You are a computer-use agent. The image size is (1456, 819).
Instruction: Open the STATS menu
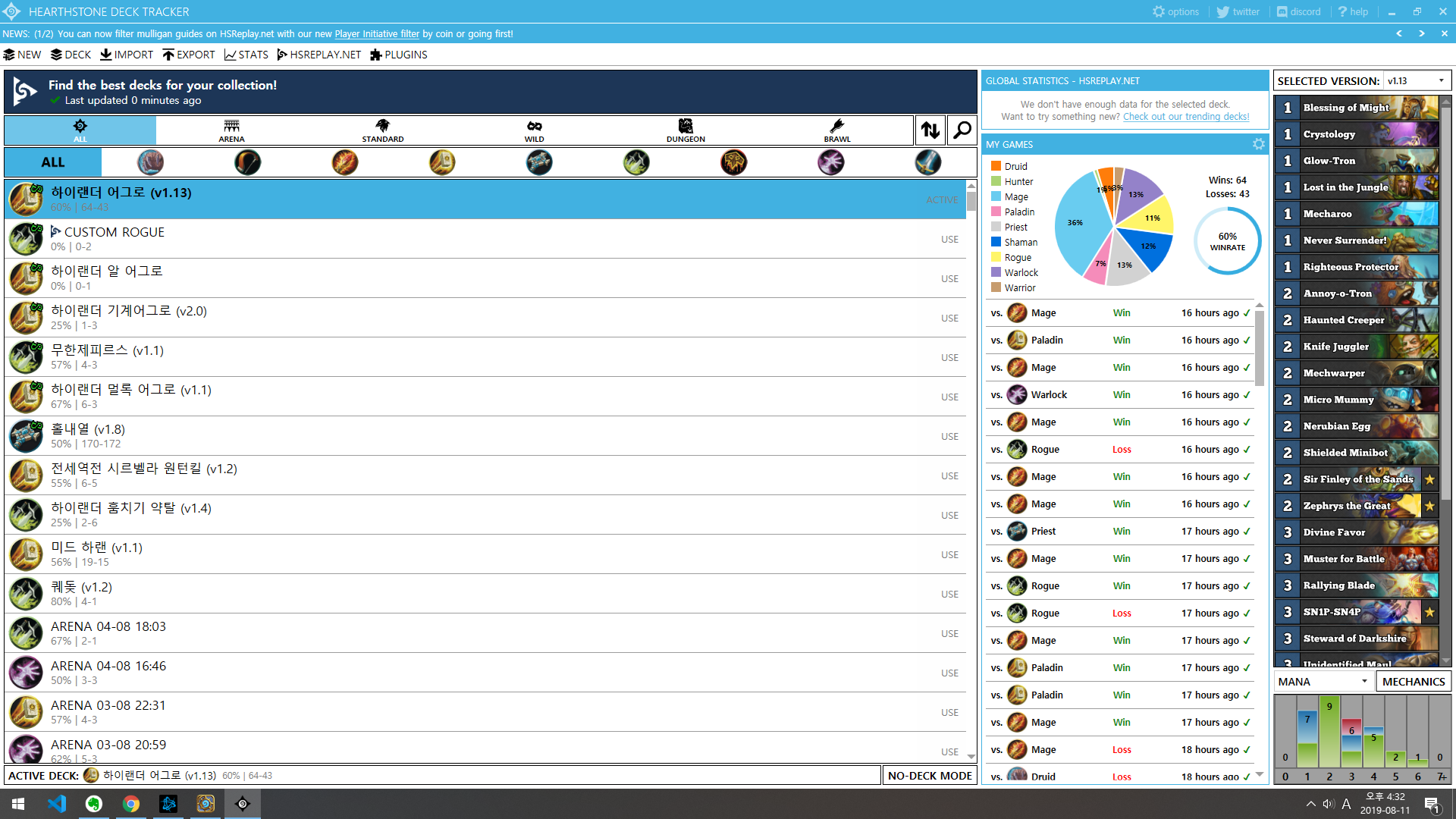point(246,55)
